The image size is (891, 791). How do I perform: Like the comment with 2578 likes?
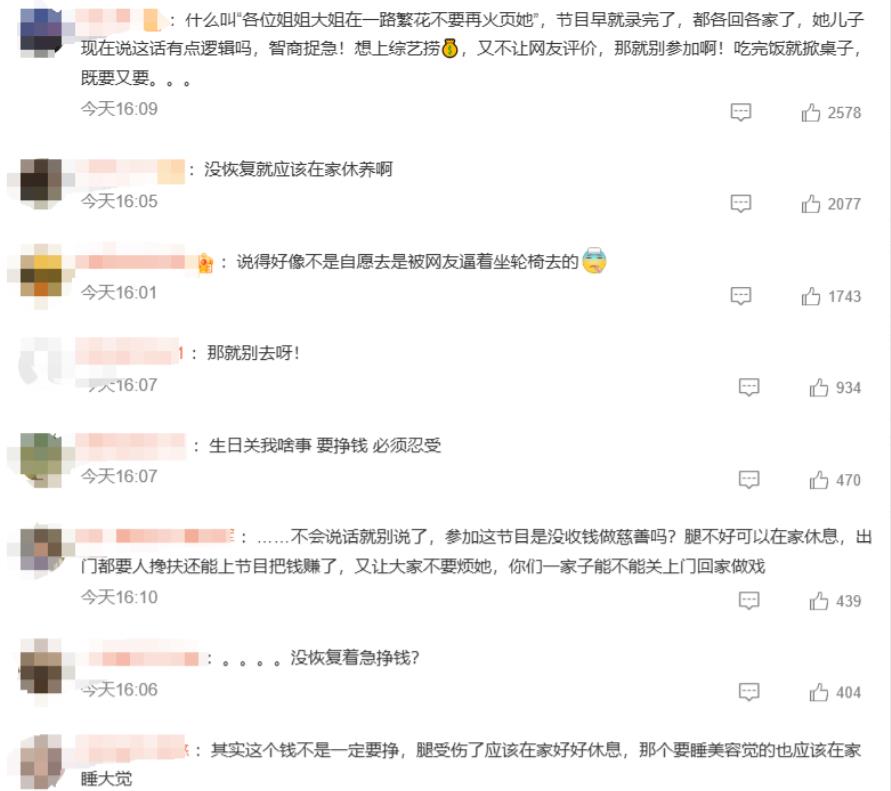pyautogui.click(x=810, y=113)
